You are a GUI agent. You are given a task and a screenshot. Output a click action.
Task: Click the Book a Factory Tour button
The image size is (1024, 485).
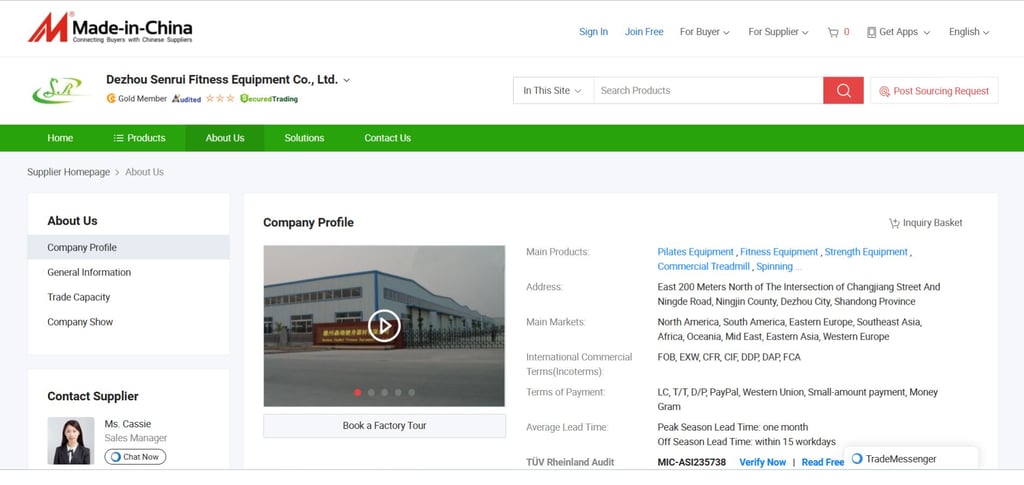click(384, 426)
